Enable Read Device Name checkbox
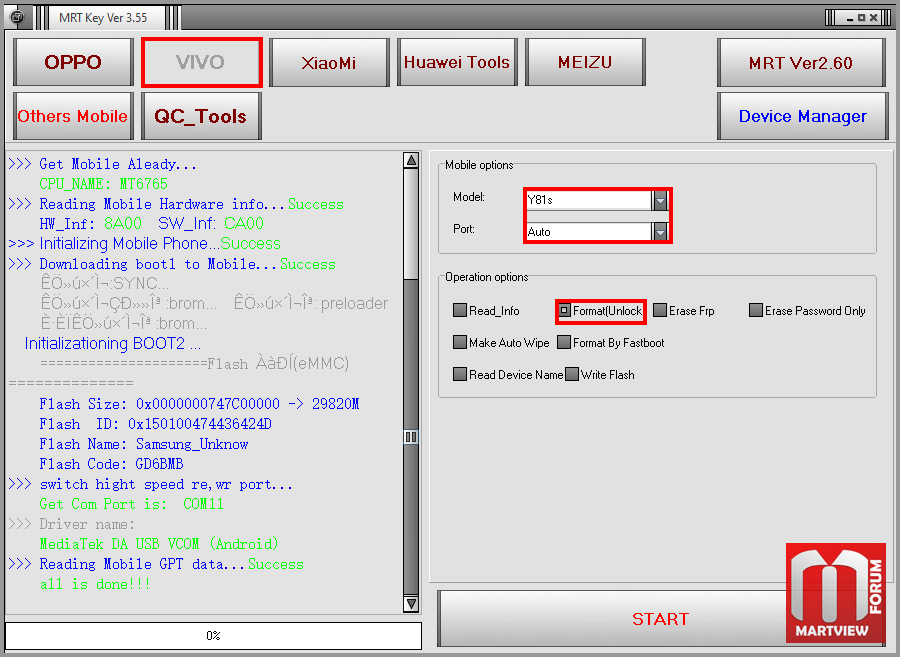The width and height of the screenshot is (900, 657). coord(459,375)
